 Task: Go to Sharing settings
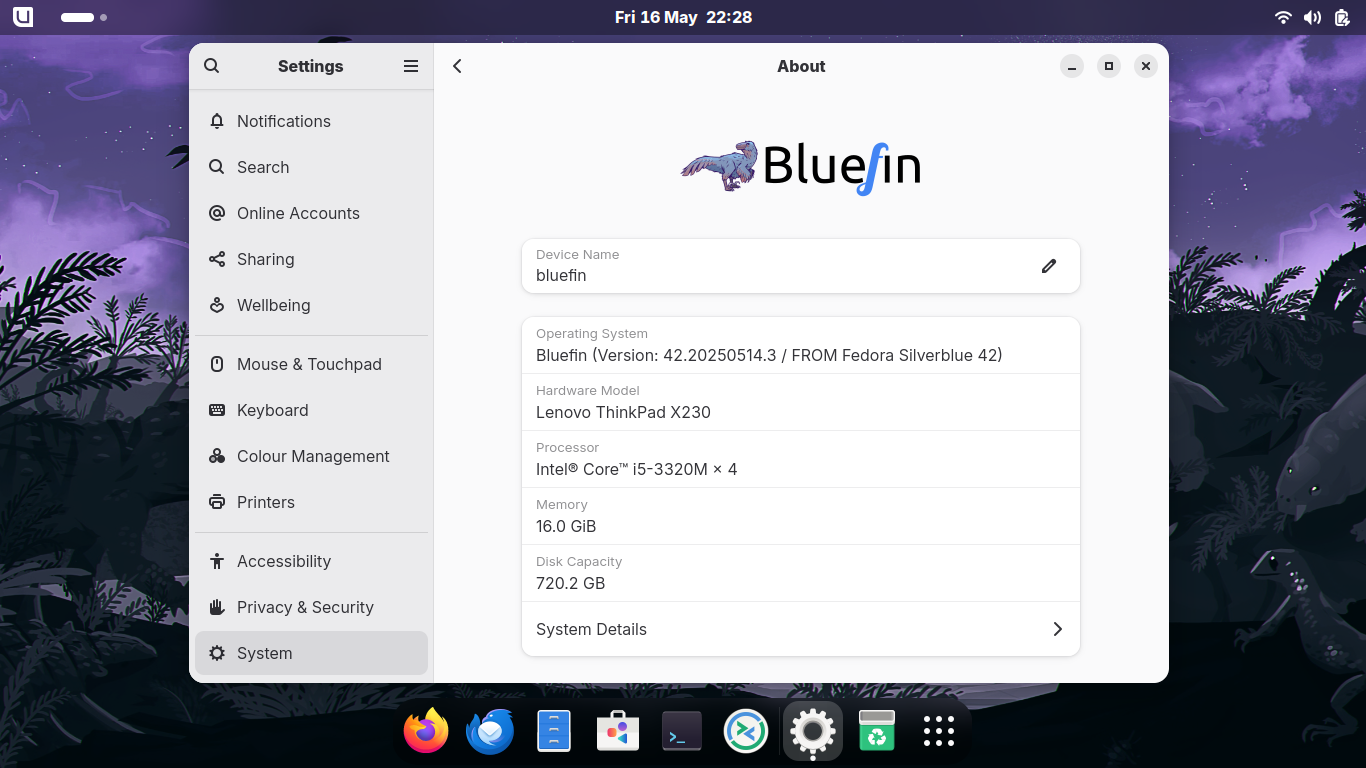point(311,259)
